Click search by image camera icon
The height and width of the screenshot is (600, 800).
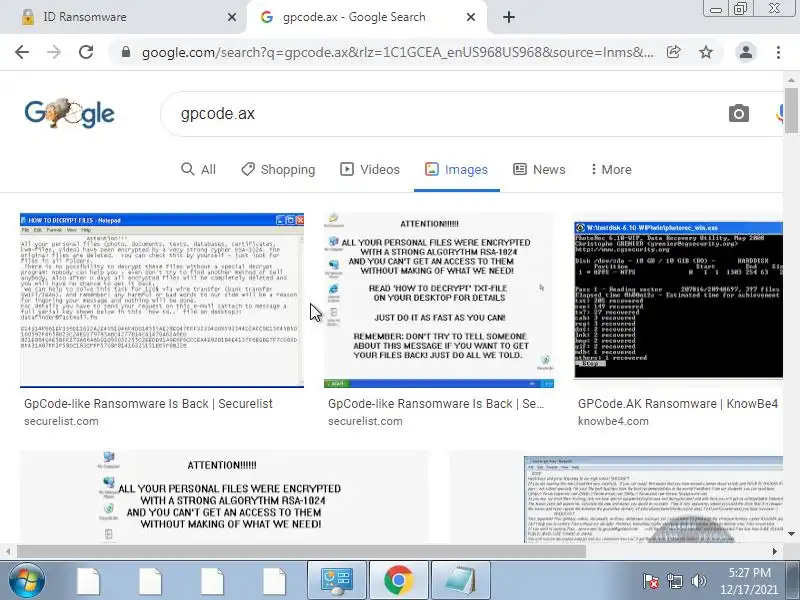pyautogui.click(x=738, y=113)
